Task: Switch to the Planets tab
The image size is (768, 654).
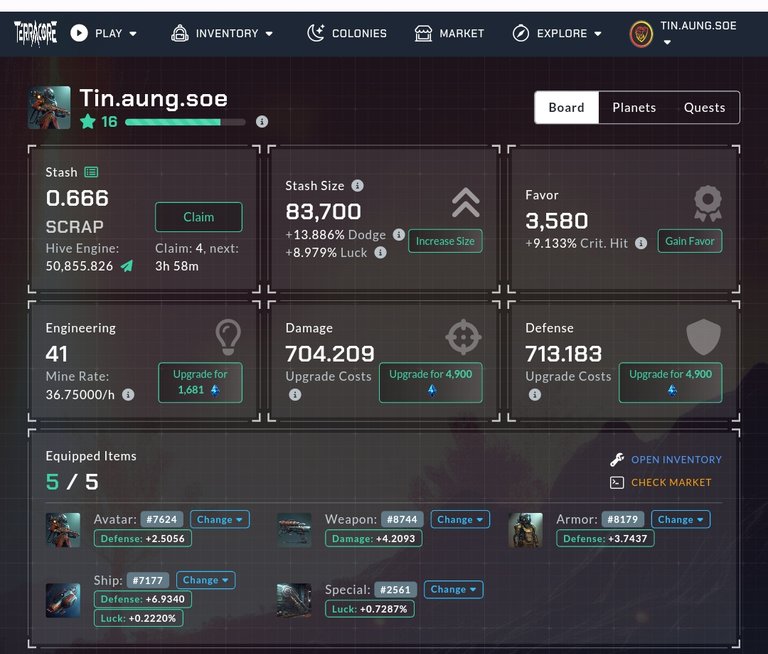Action: (634, 107)
